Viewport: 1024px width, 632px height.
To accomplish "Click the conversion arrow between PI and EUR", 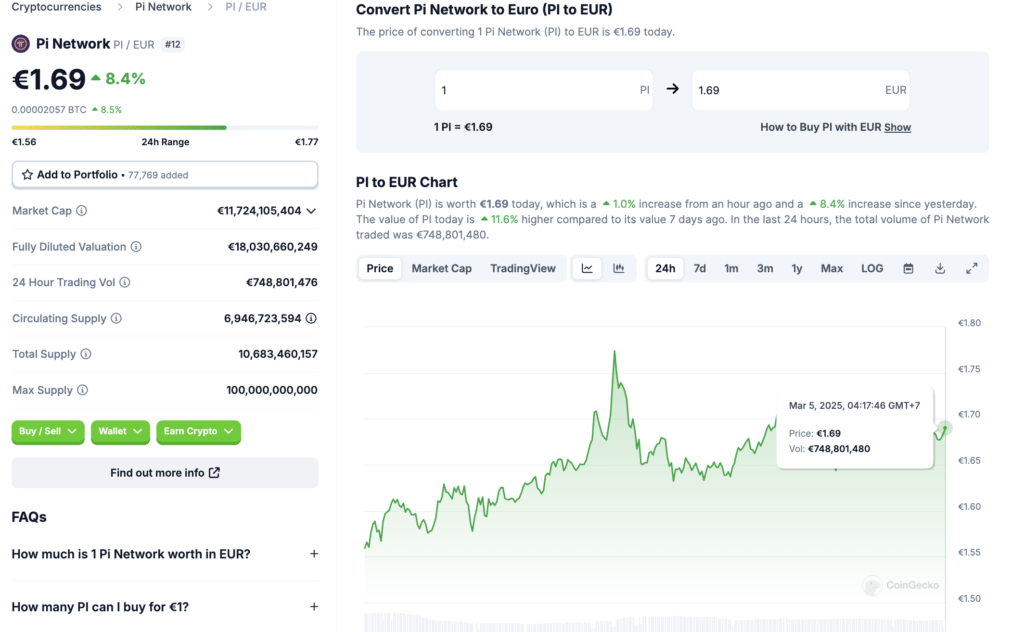I will coord(673,89).
